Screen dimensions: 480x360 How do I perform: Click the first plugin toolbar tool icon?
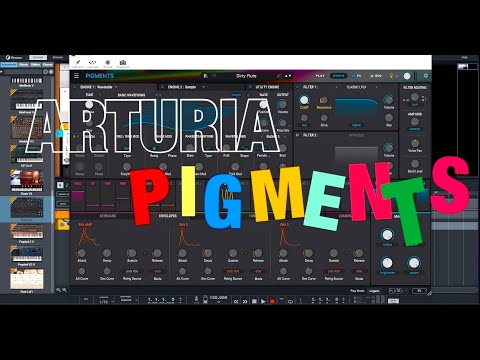[77, 63]
